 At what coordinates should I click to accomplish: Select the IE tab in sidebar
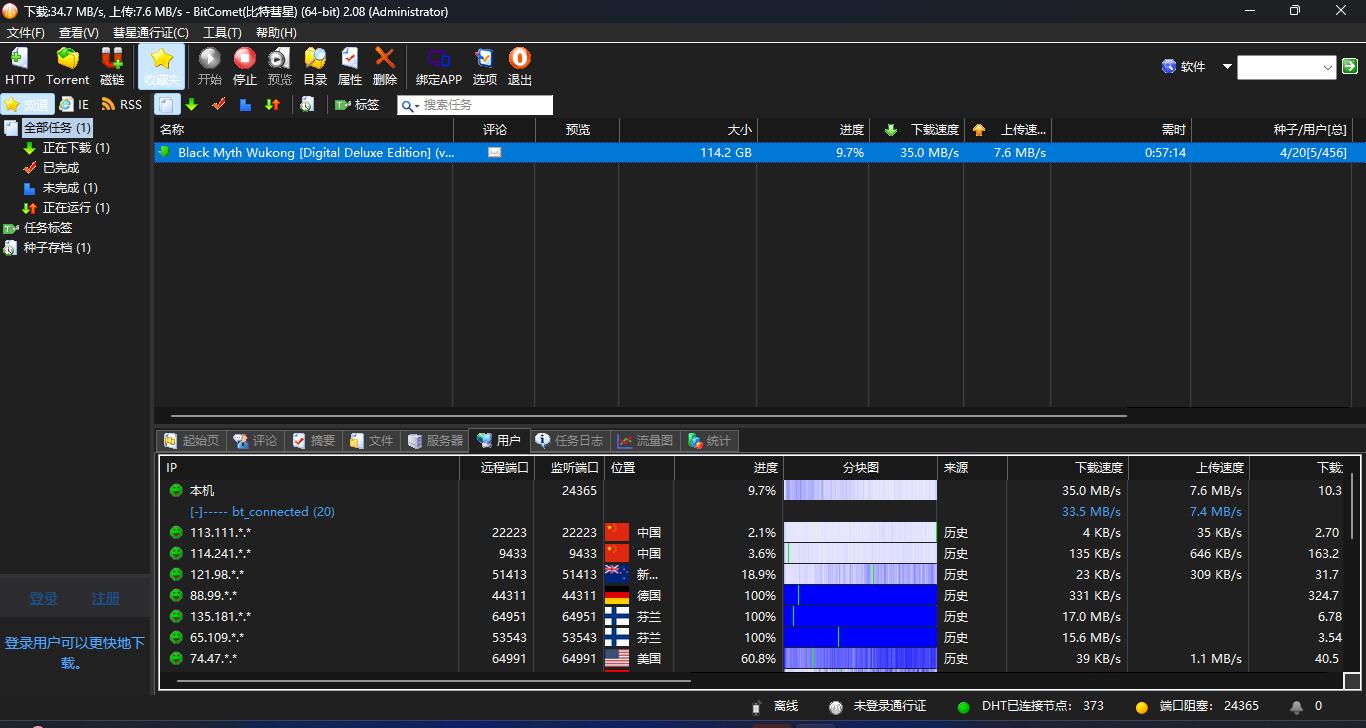coord(75,104)
